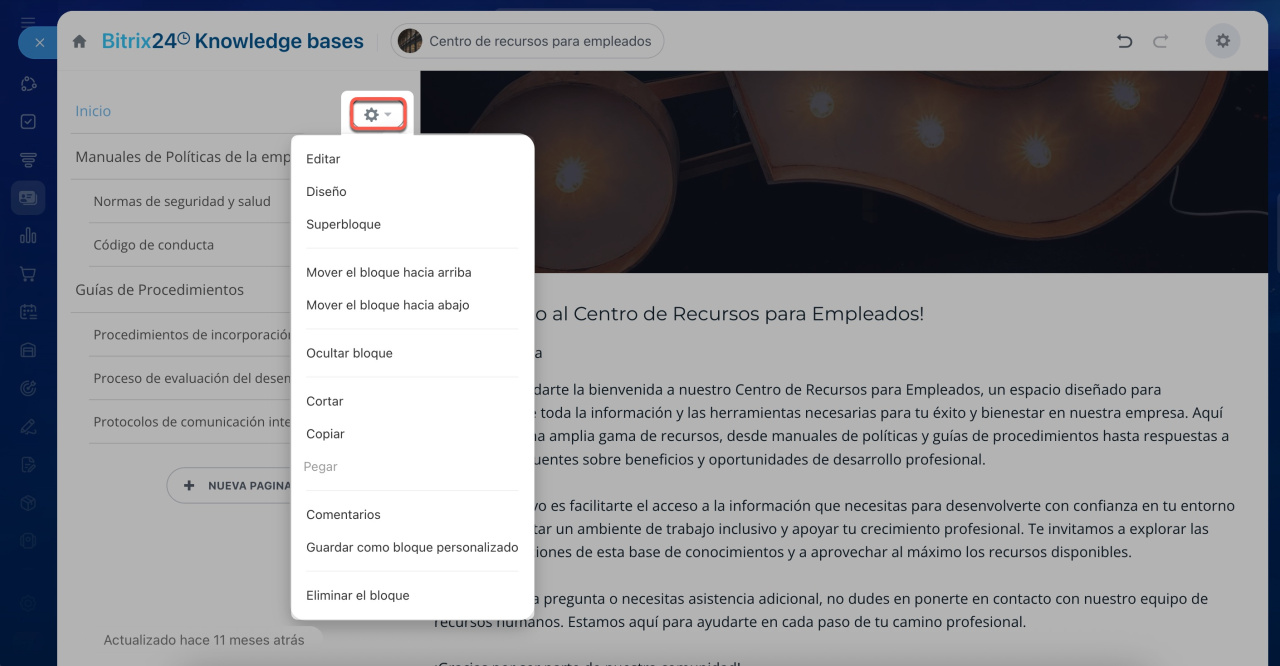The width and height of the screenshot is (1280, 666).
Task: Open the shopping cart sidebar icon
Action: point(28,274)
